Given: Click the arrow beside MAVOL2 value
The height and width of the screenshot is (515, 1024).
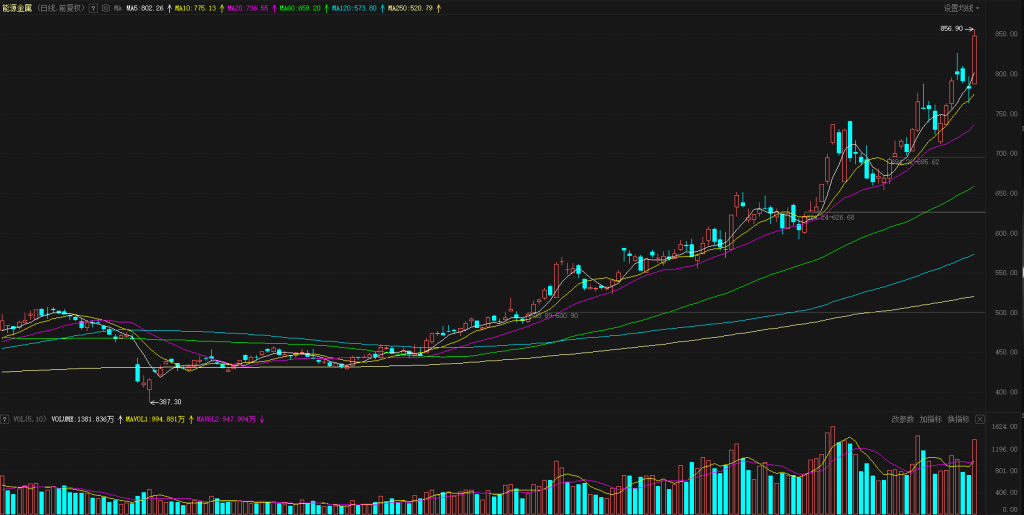Looking at the screenshot, I should pos(261,419).
